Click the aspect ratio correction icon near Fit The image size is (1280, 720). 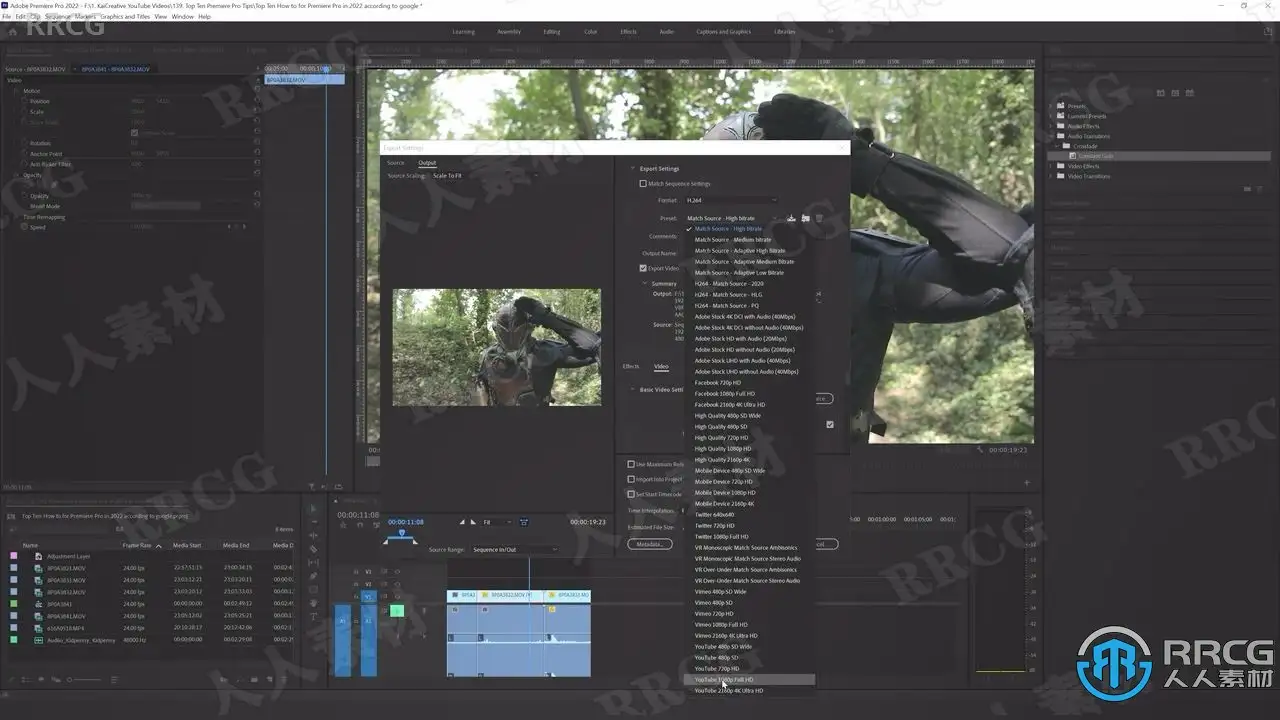tap(524, 522)
